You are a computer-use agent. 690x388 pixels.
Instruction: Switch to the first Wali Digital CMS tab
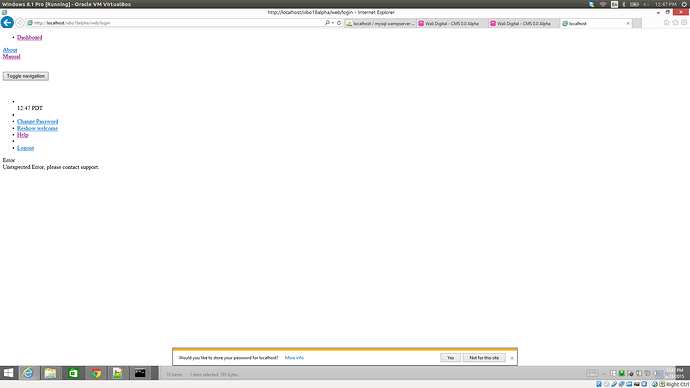click(452, 23)
